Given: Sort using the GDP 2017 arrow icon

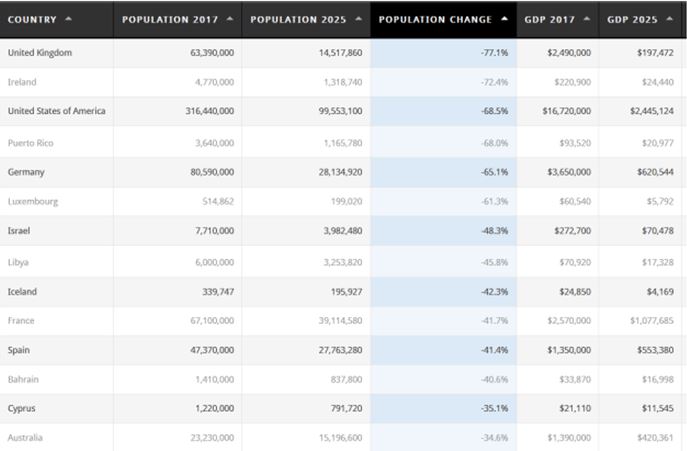Looking at the screenshot, I should pos(585,19).
